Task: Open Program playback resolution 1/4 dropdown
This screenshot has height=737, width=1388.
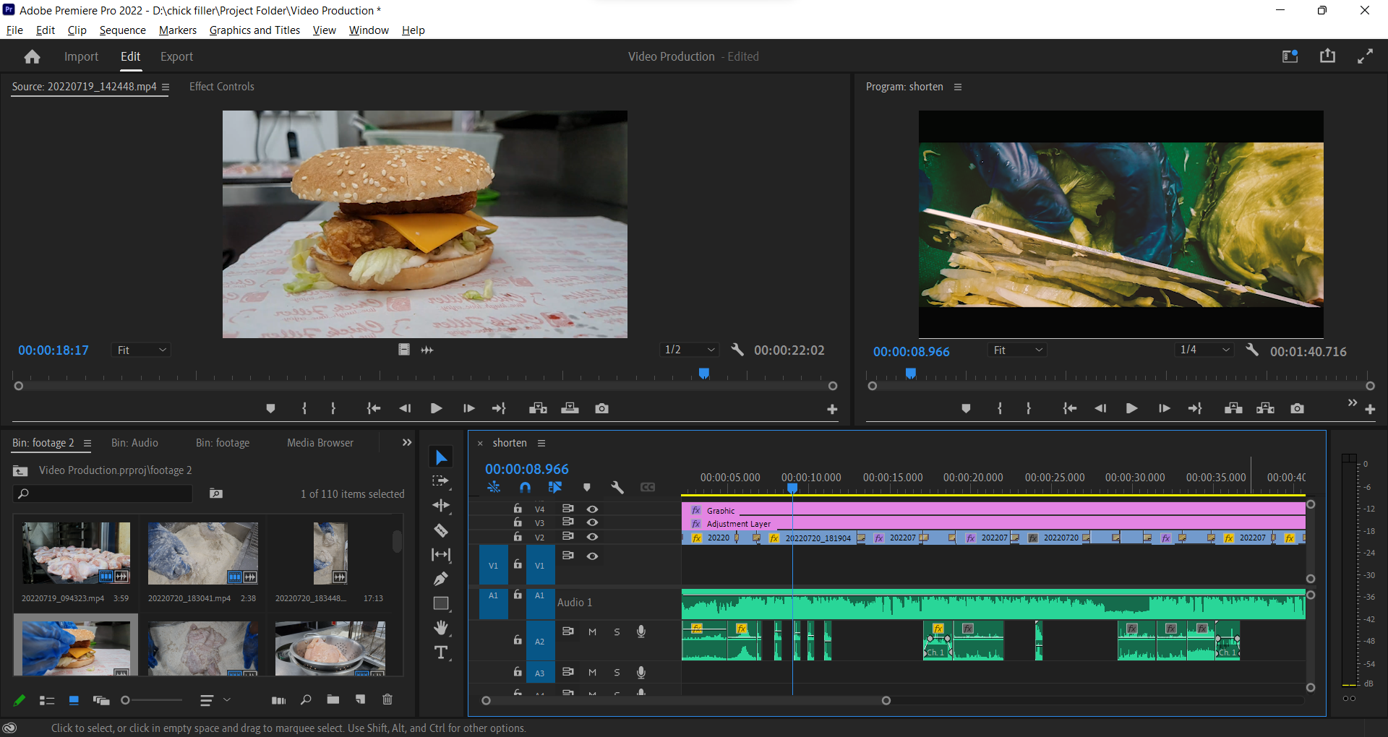Action: pyautogui.click(x=1204, y=350)
